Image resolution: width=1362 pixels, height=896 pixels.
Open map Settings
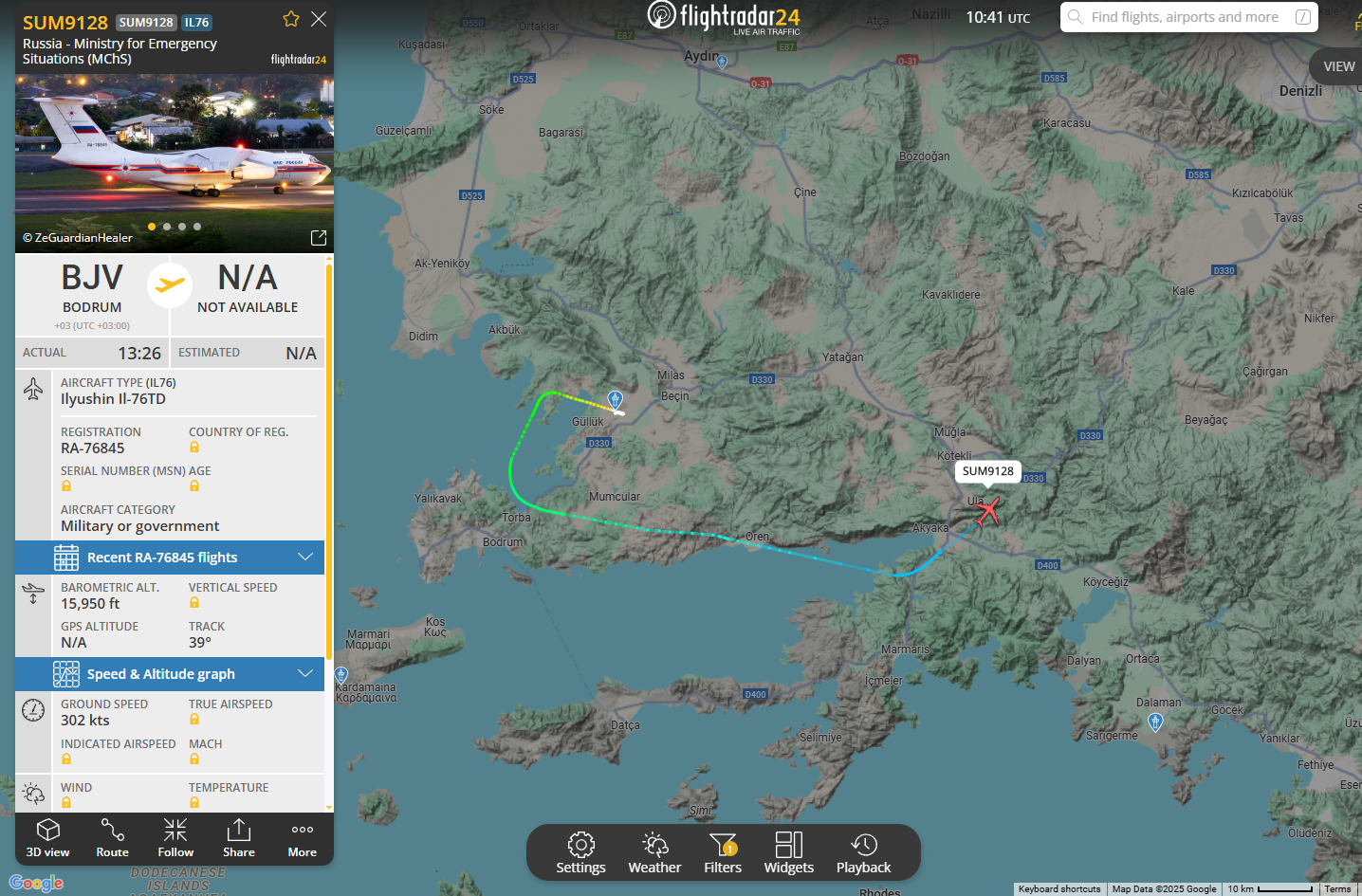[x=580, y=853]
